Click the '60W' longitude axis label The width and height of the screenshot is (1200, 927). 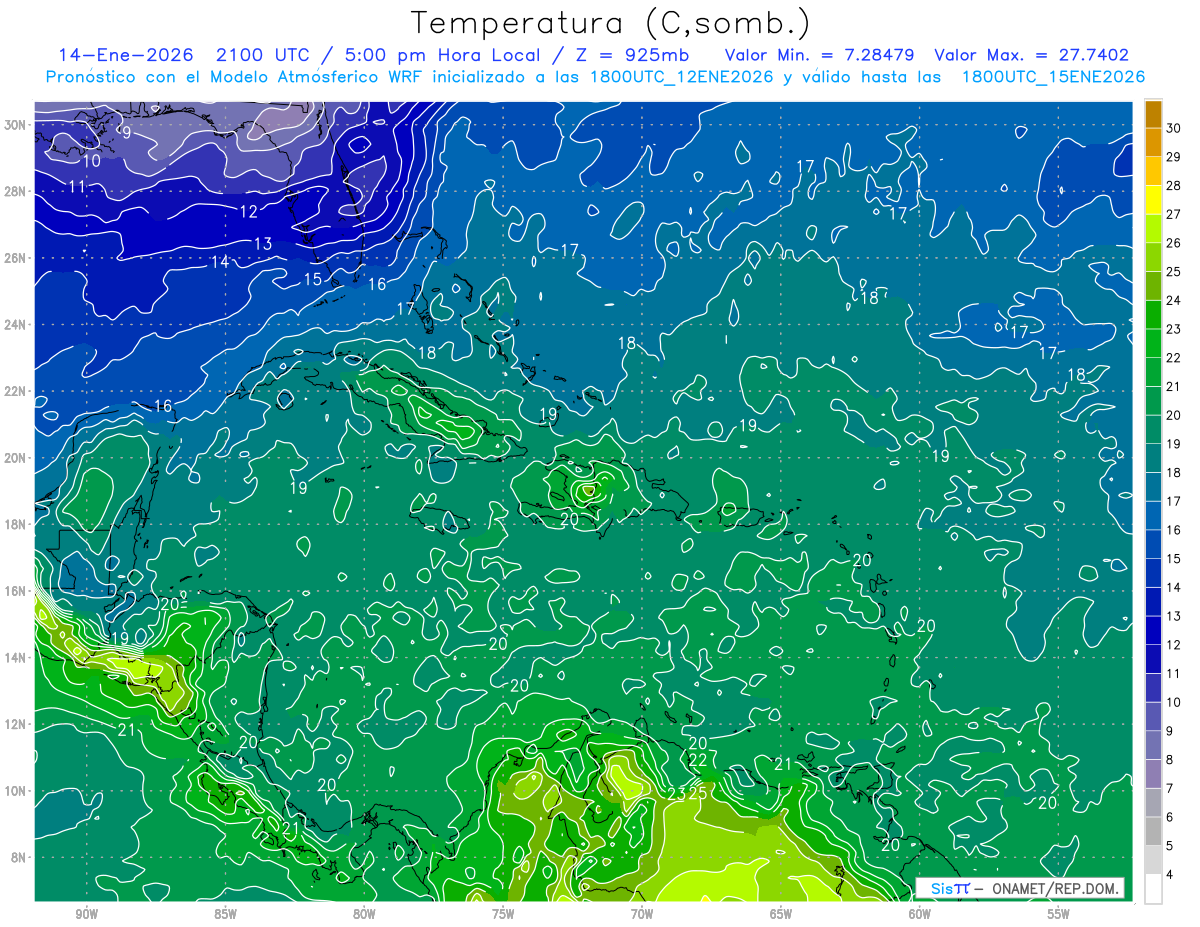pyautogui.click(x=920, y=914)
